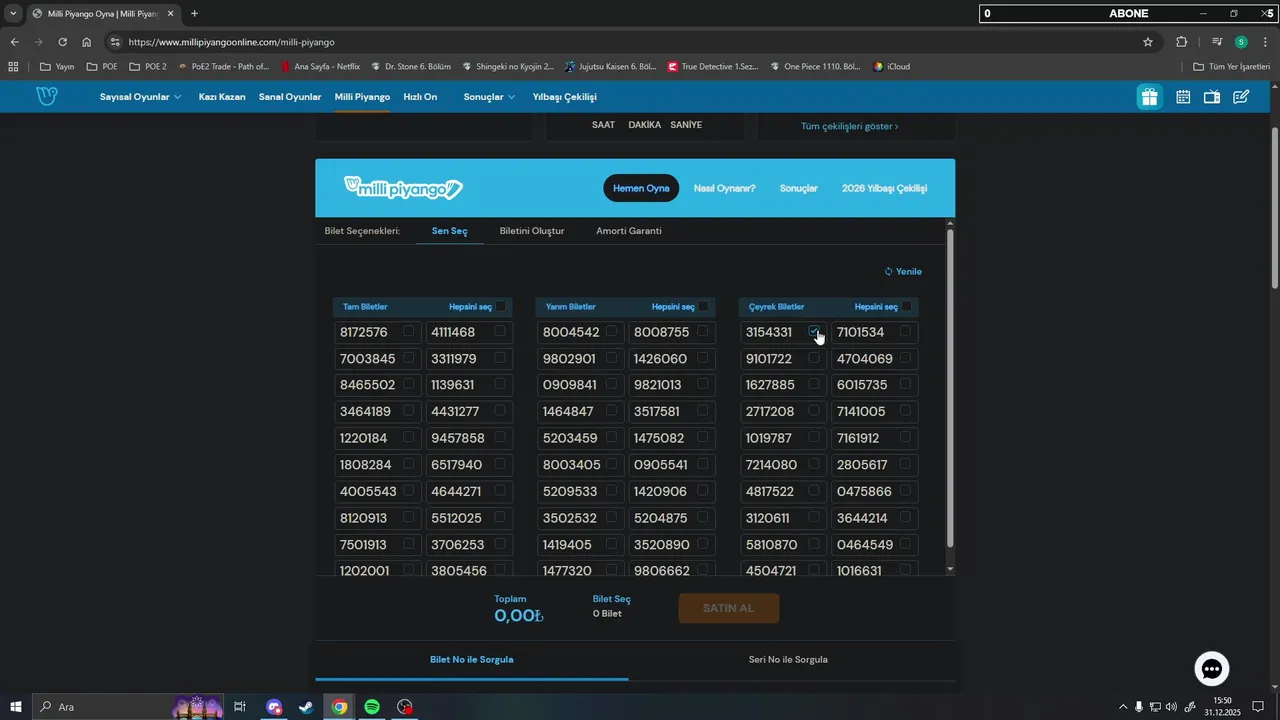Image resolution: width=1280 pixels, height=720 pixels.
Task: Bookmark this page with the star icon
Action: tap(1148, 42)
